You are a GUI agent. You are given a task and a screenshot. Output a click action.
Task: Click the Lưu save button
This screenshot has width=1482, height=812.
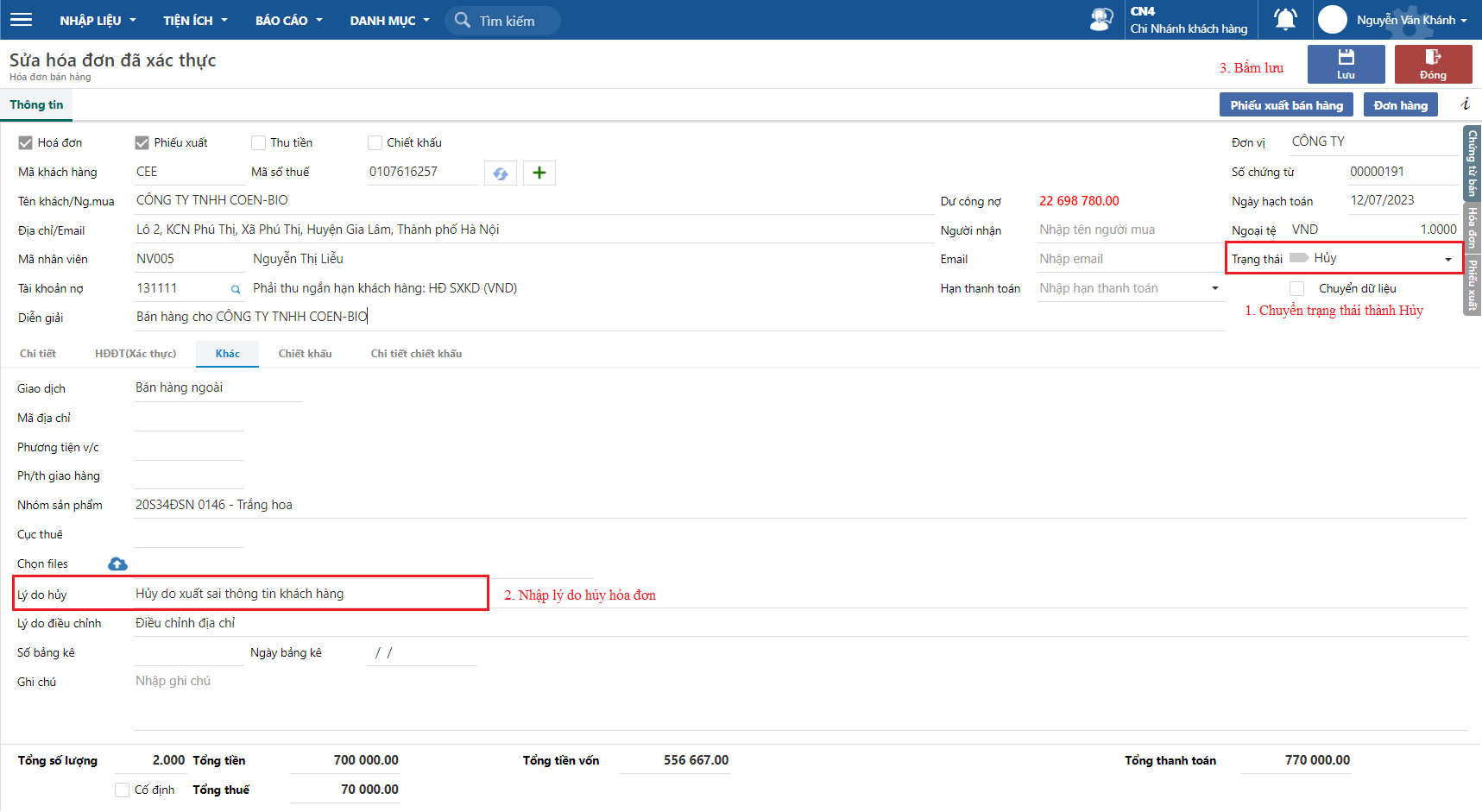click(x=1346, y=65)
